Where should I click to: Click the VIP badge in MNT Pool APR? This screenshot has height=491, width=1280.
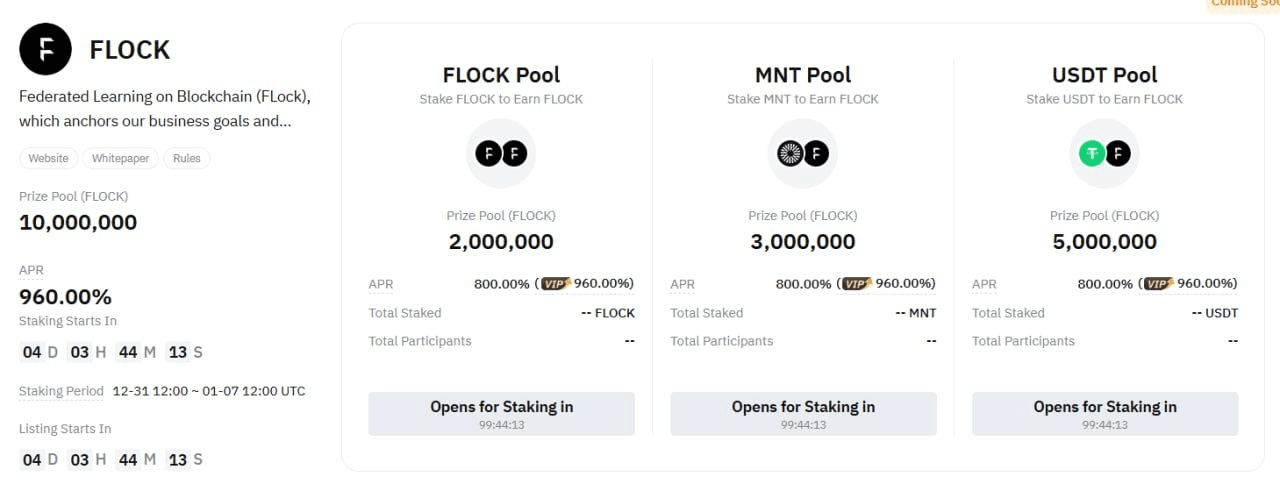click(x=857, y=284)
